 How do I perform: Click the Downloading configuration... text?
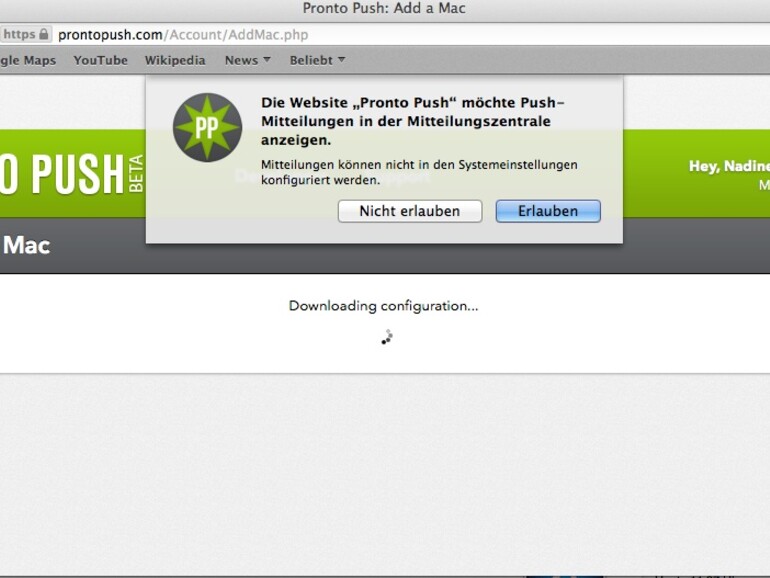(x=383, y=306)
